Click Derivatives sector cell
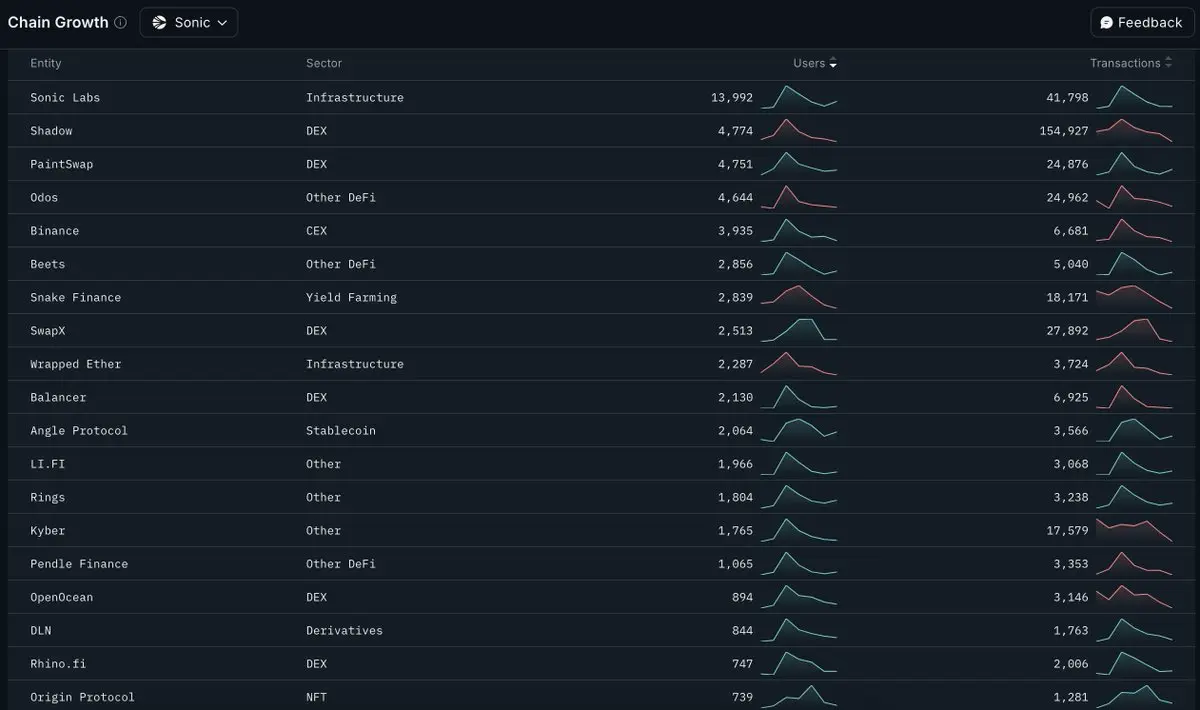 (x=344, y=631)
